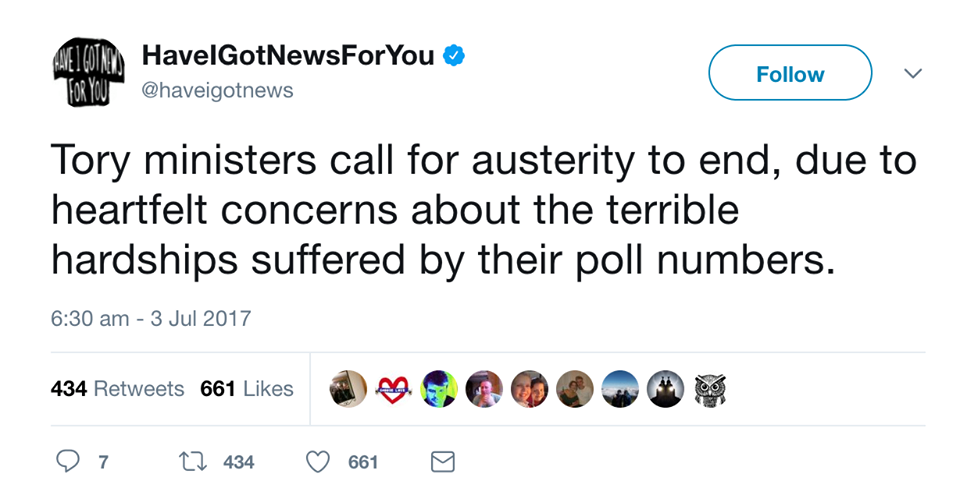View the 434 Retweets list
This screenshot has width=960, height=488.
tap(117, 388)
